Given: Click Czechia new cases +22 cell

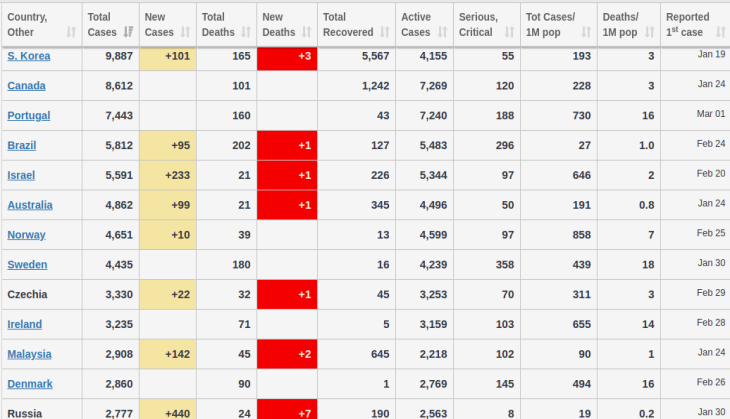Looking at the screenshot, I should (168, 294).
